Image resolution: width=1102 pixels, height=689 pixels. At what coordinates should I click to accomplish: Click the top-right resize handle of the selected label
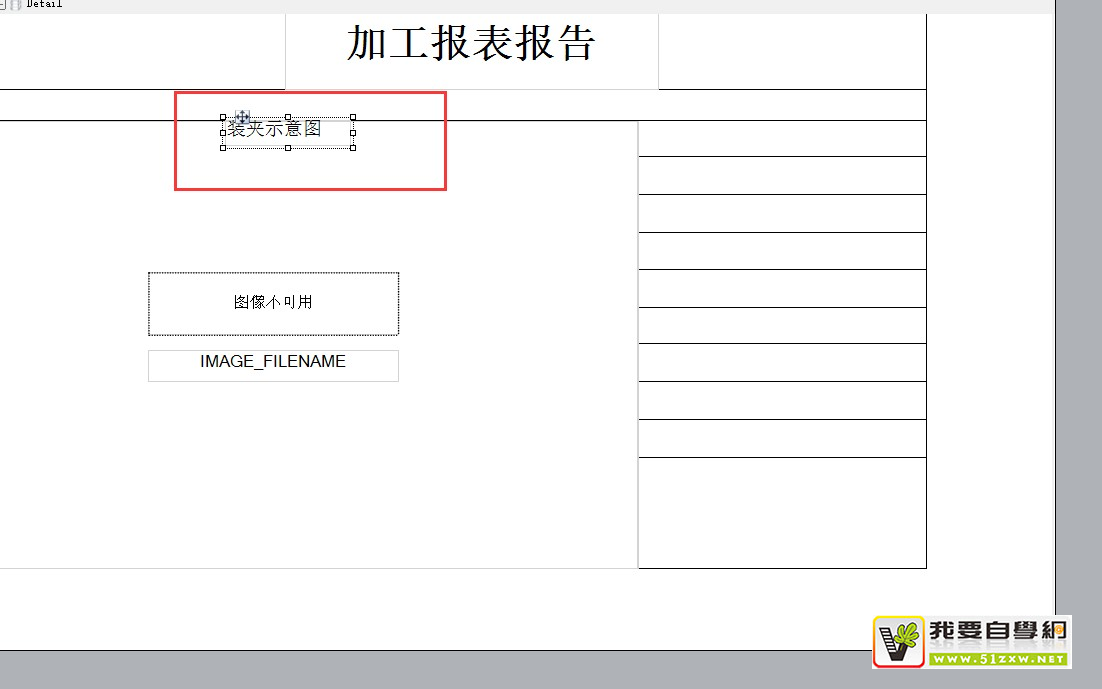tap(353, 117)
